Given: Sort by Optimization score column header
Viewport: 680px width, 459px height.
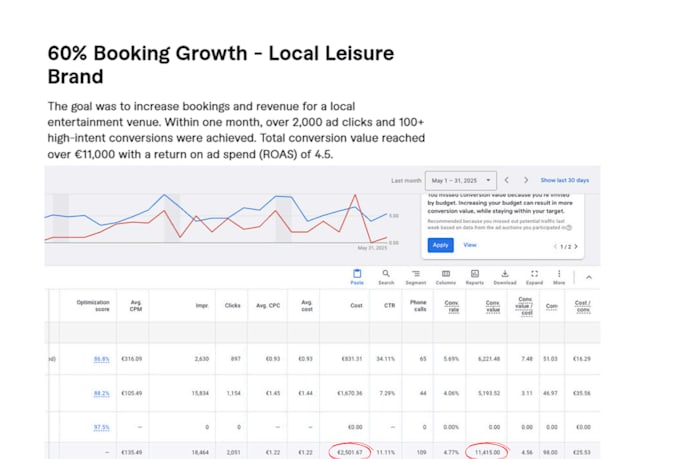Looking at the screenshot, I should [93, 305].
